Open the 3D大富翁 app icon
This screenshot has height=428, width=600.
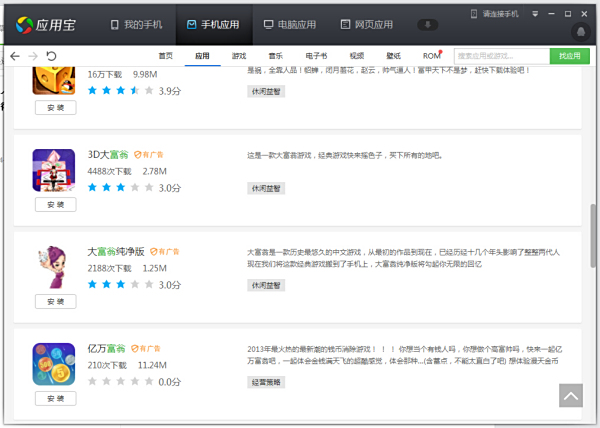(x=54, y=170)
